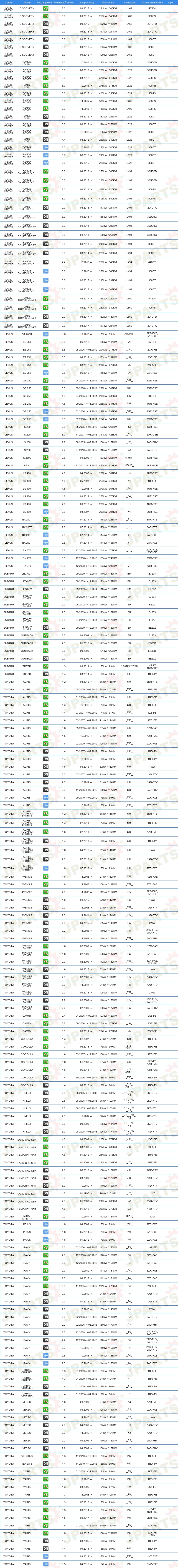This screenshot has width=178, height=1568.
Task: Select the GSE2_ body code cell
Action: pos(129,458)
